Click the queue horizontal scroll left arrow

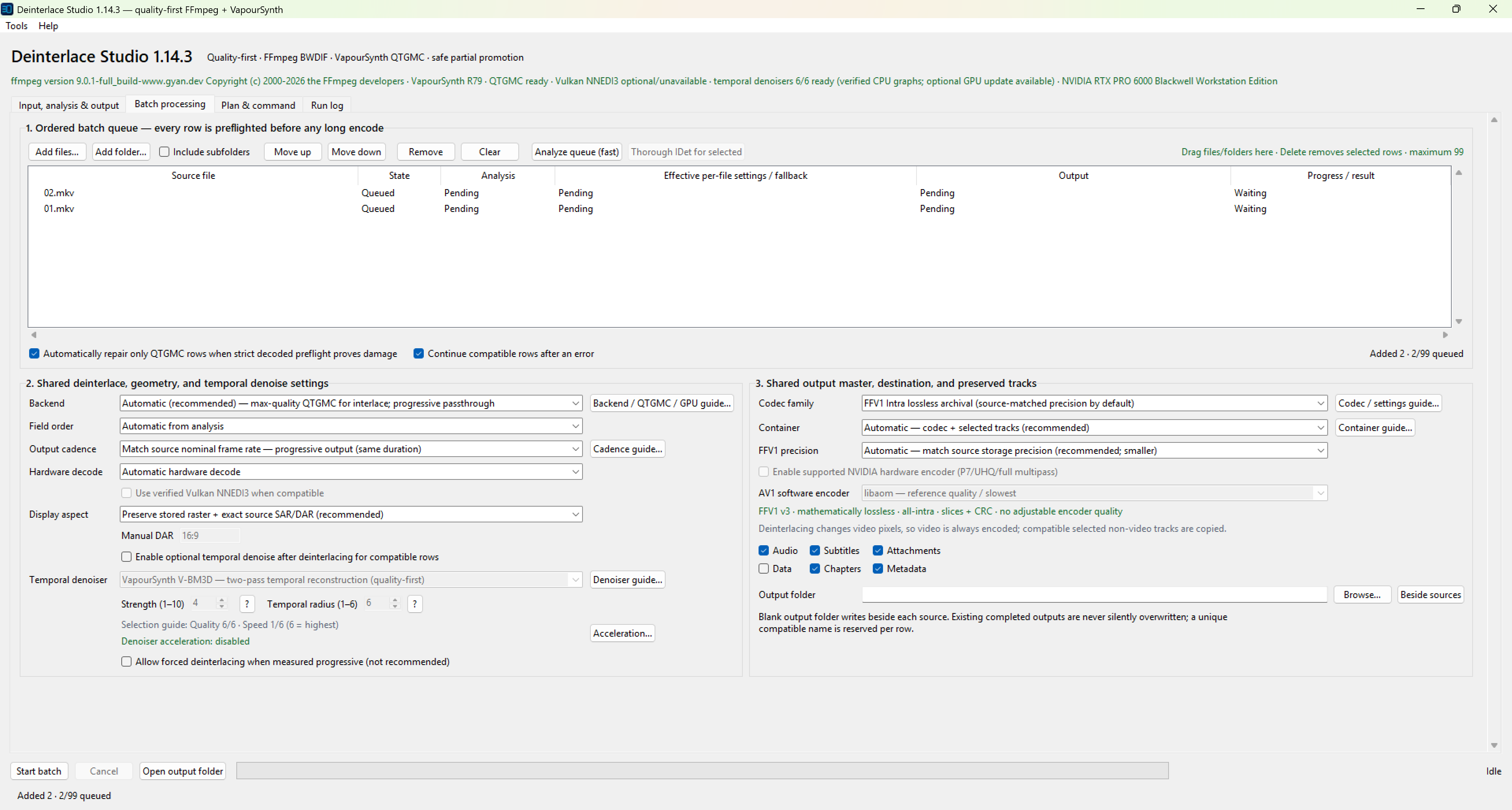coord(33,334)
